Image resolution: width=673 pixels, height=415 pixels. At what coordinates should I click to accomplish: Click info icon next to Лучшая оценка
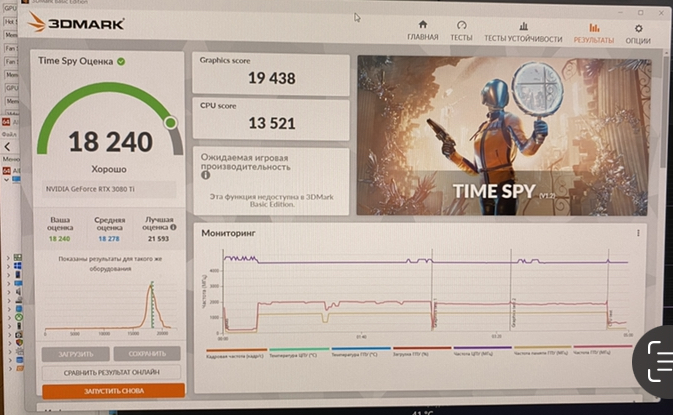pos(173,227)
